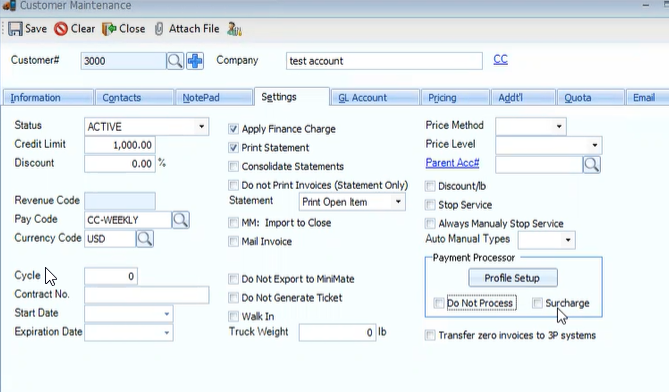Click the Company name field

pyautogui.click(x=384, y=61)
